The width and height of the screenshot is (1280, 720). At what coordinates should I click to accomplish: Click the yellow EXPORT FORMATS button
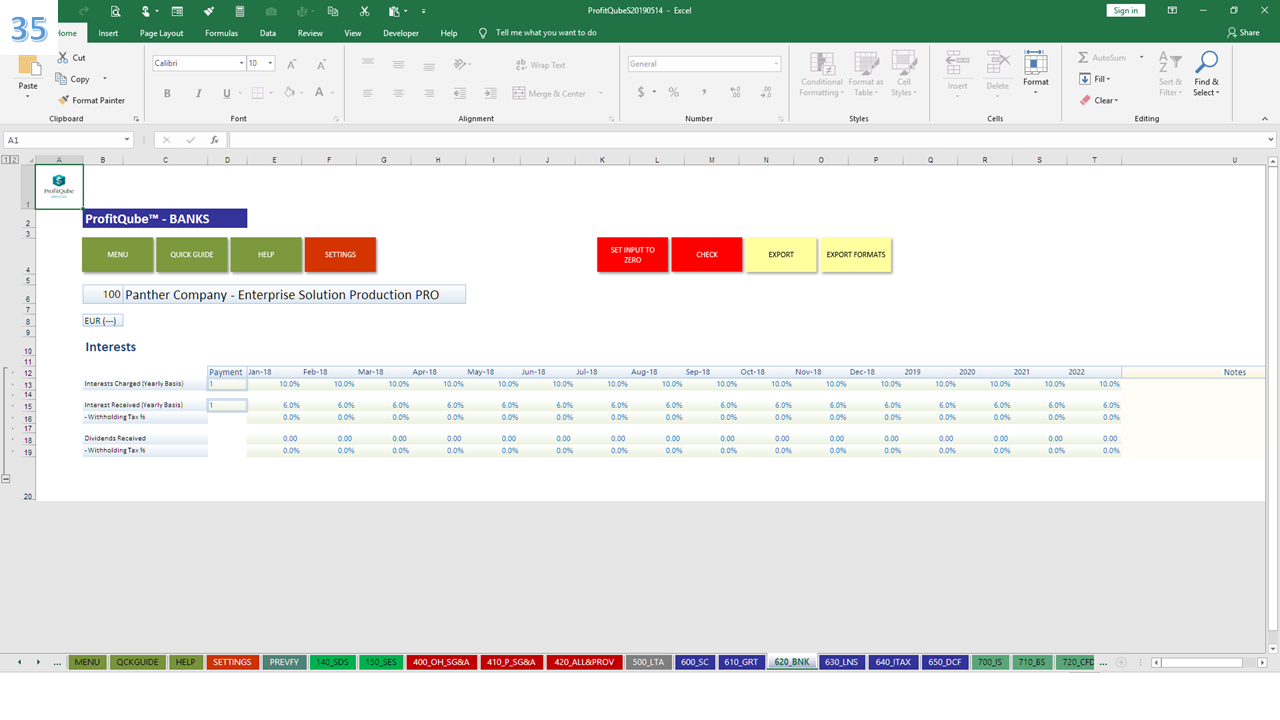[855, 254]
